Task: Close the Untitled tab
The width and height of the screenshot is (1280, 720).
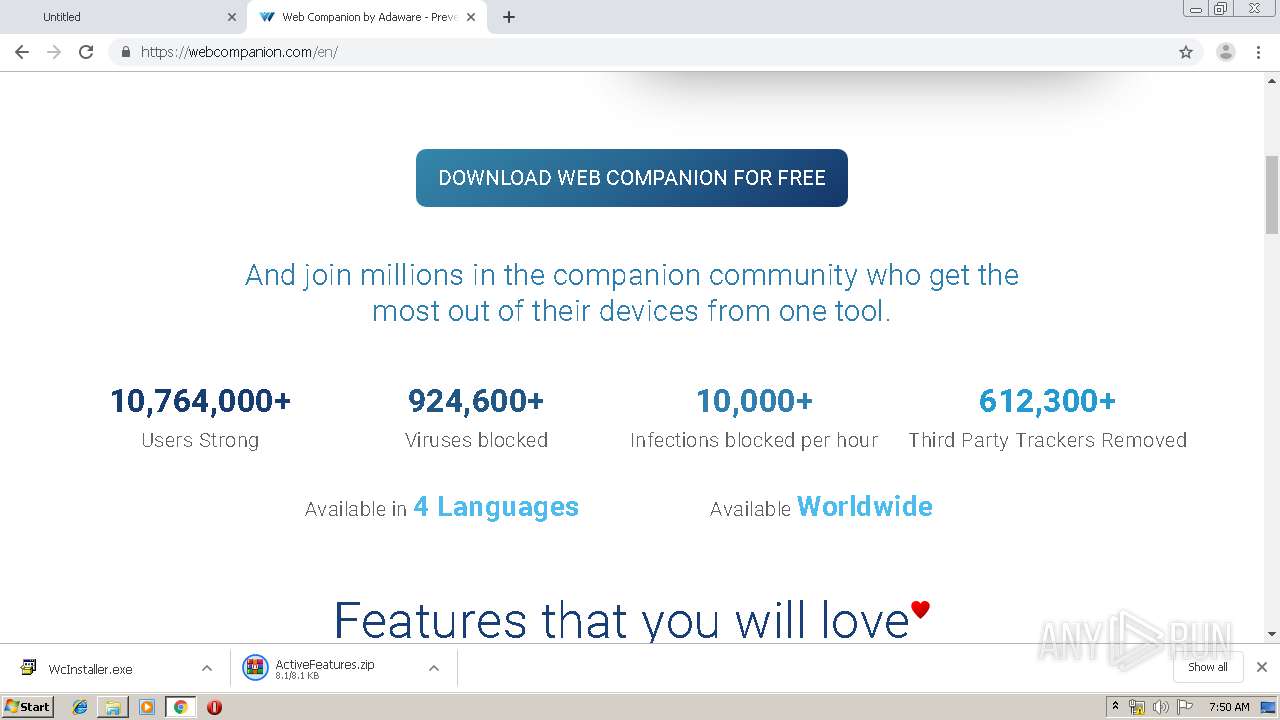Action: point(231,17)
